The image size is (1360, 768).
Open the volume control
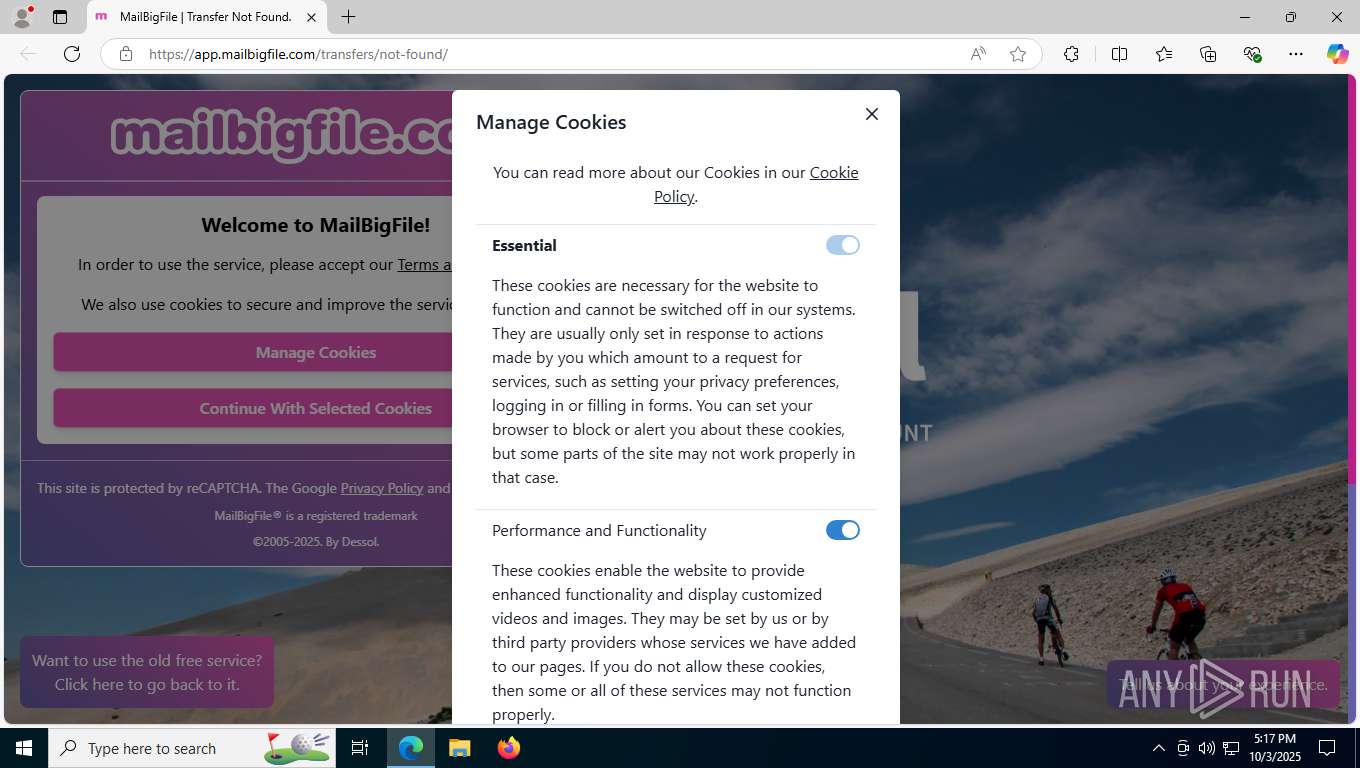(x=1206, y=748)
